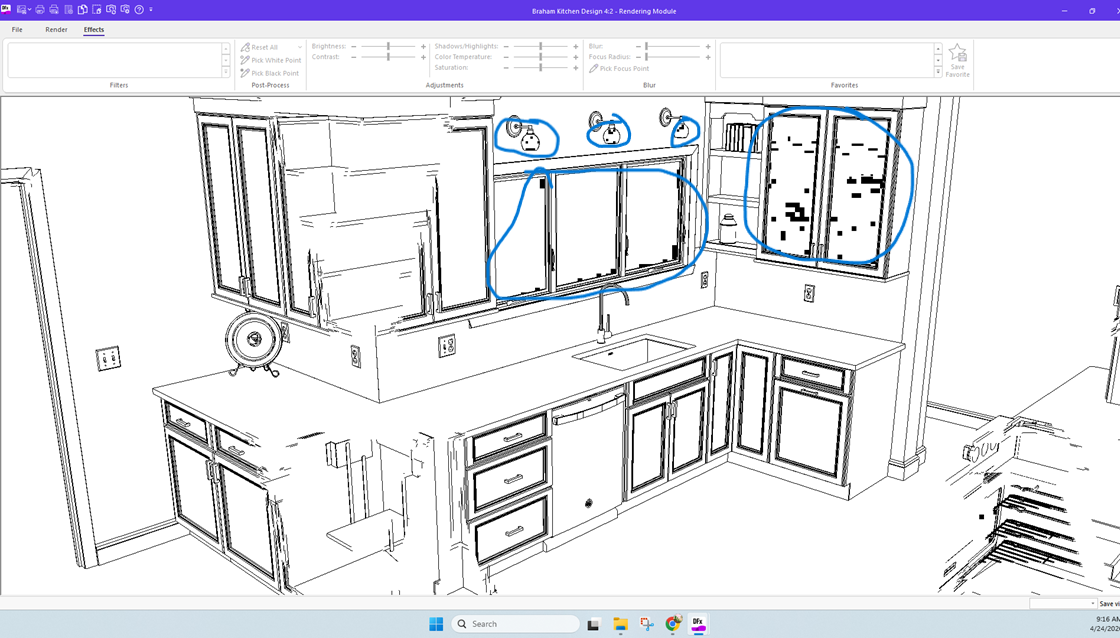Expand the Filters gallery list
The image size is (1120, 638).
tap(226, 72)
